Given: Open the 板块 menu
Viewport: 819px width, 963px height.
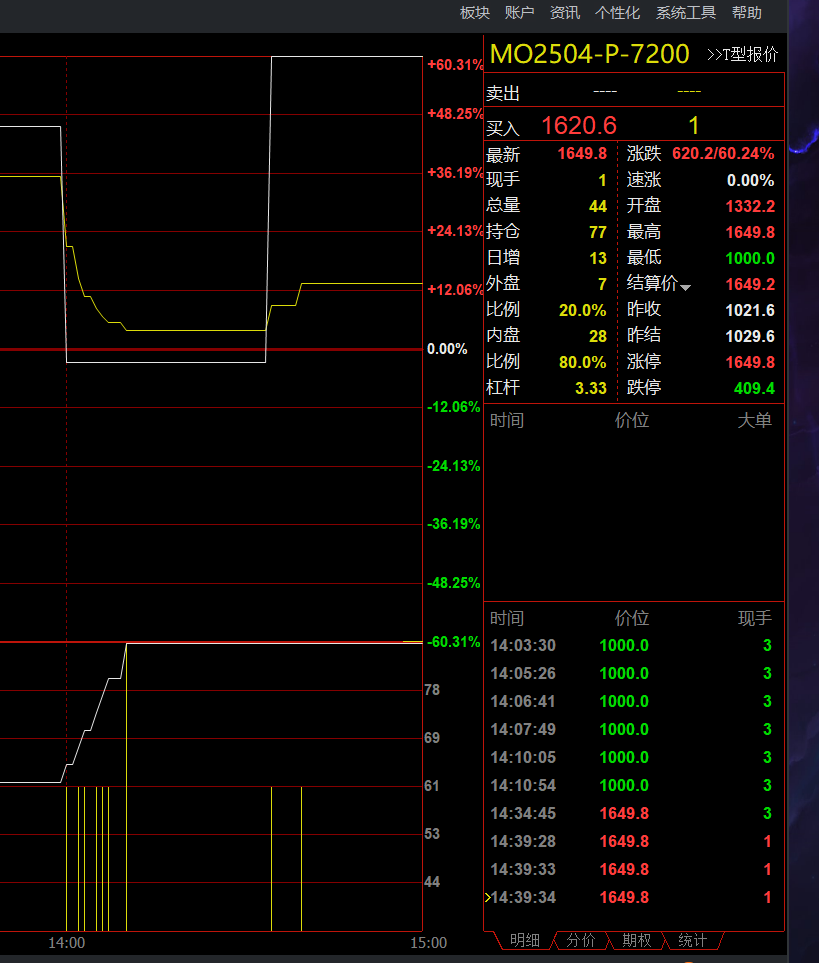Looking at the screenshot, I should point(474,13).
